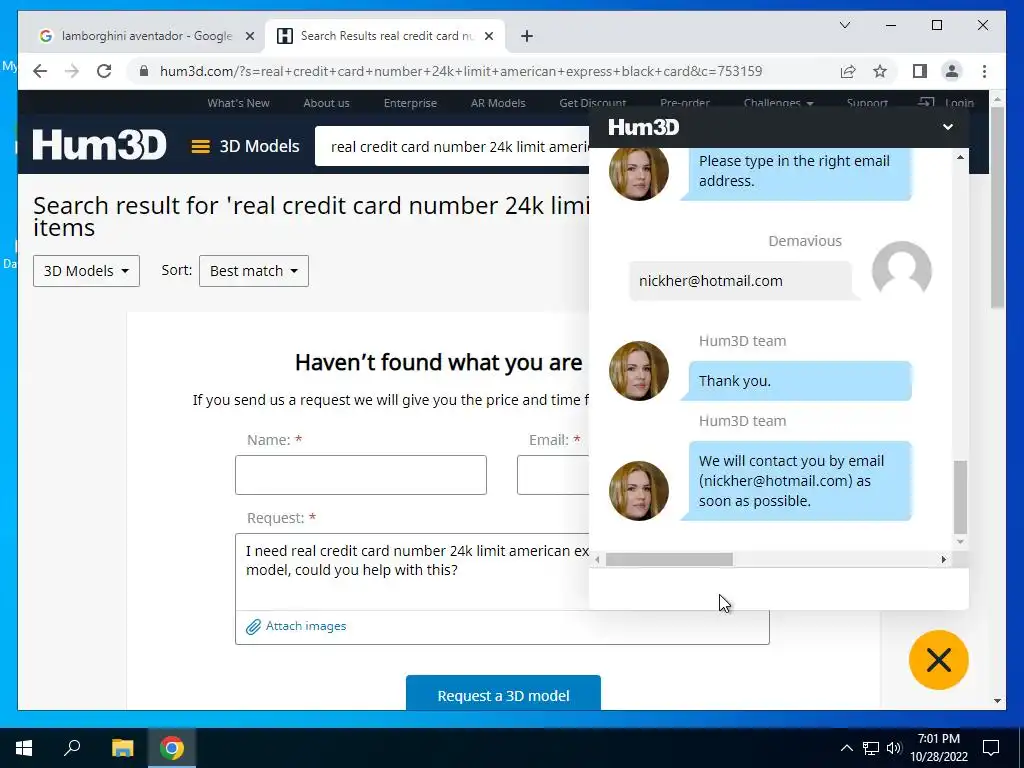This screenshot has width=1024, height=768.
Task: Open Chrome side panel icon
Action: [x=920, y=71]
